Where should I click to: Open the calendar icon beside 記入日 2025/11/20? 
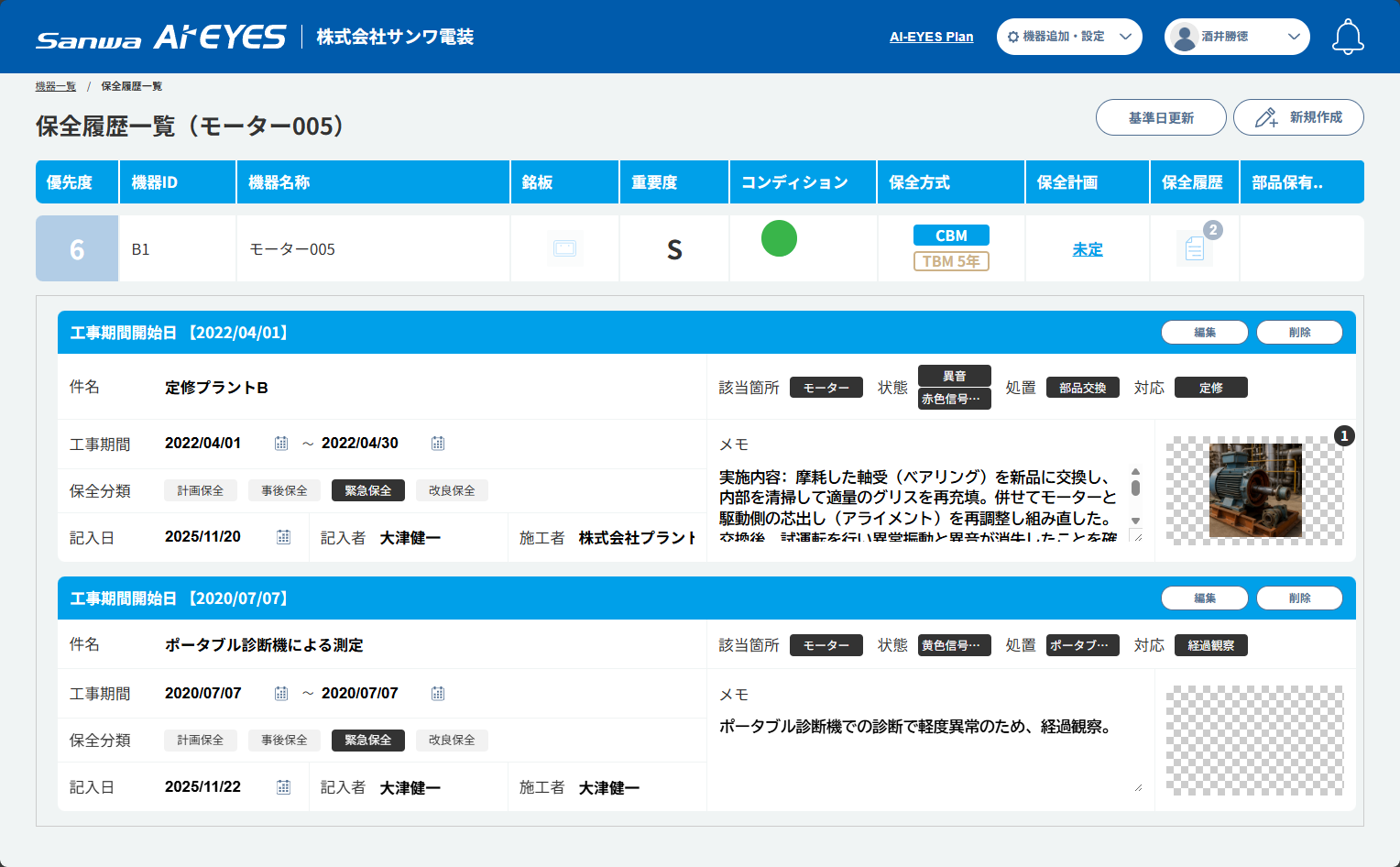(283, 537)
